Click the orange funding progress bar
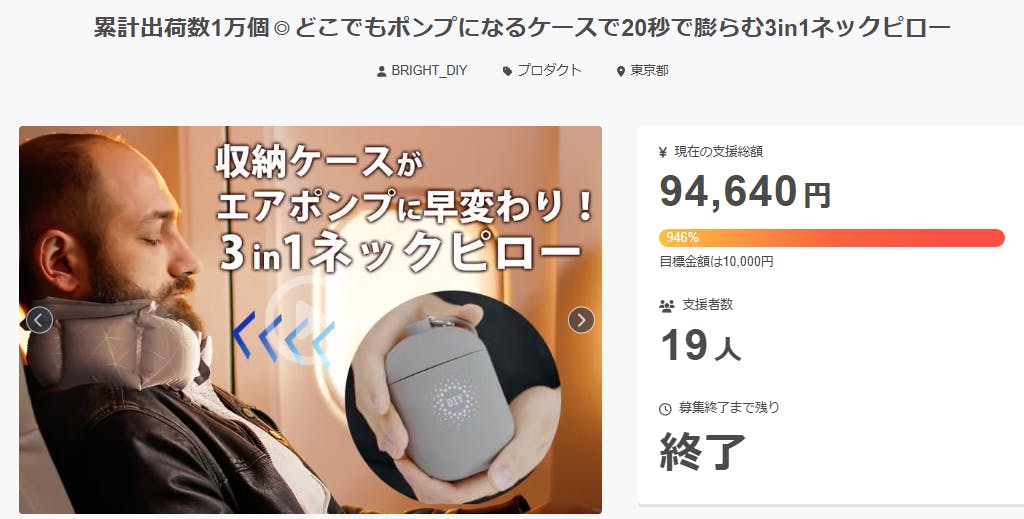 click(831, 238)
